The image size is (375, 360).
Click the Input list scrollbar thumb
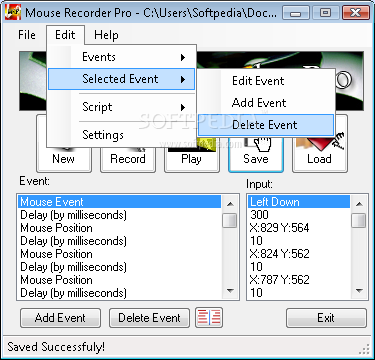click(x=359, y=220)
